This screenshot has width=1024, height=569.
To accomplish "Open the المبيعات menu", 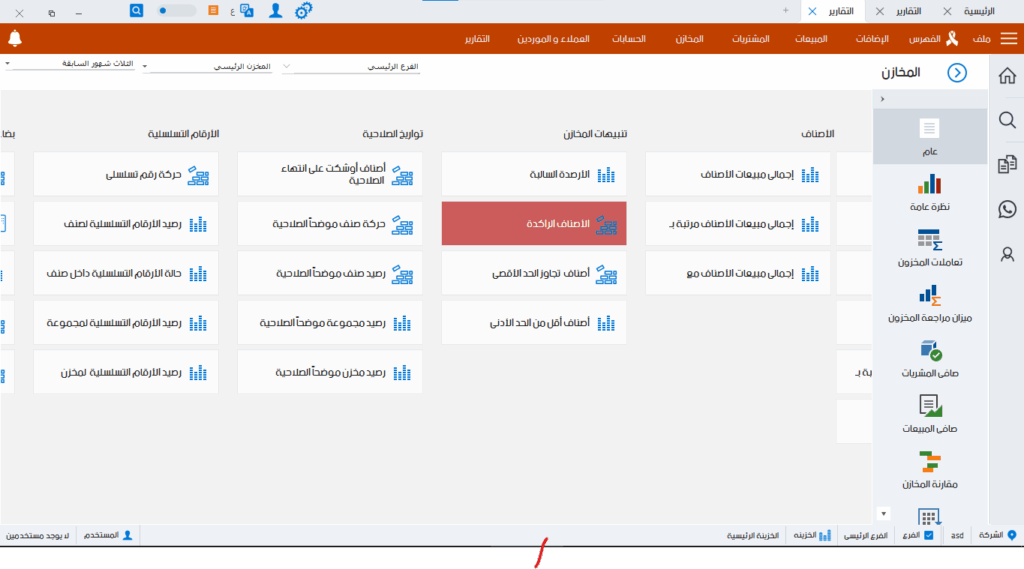I will click(810, 39).
